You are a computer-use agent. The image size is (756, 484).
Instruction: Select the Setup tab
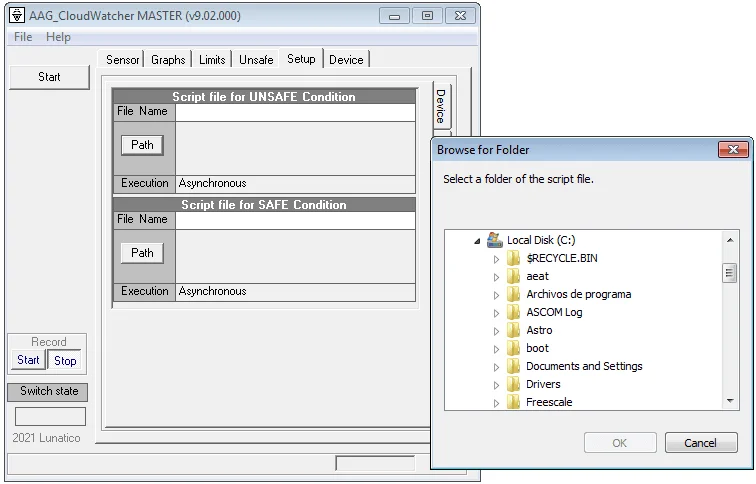click(301, 59)
